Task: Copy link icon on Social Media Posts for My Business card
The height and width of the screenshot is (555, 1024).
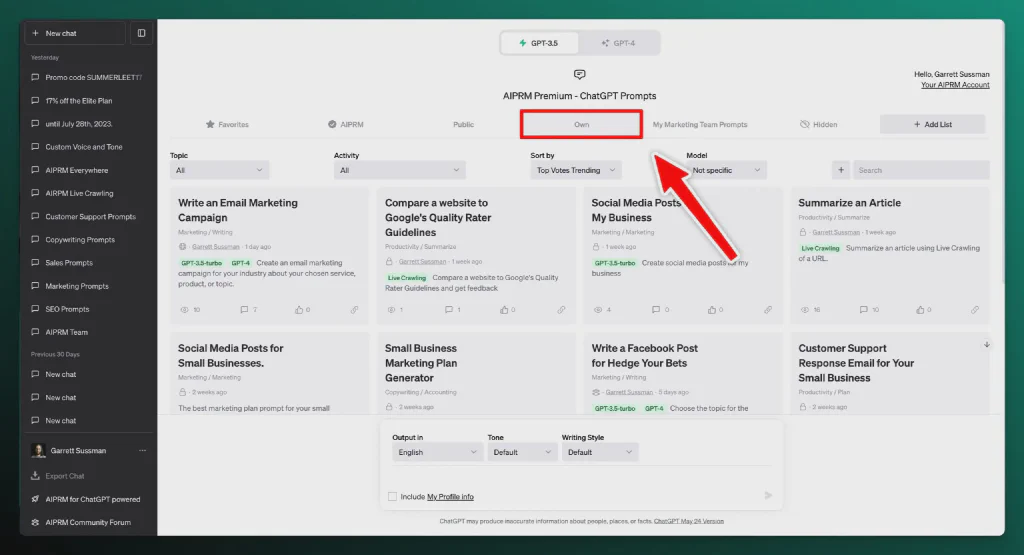Action: coord(768,309)
